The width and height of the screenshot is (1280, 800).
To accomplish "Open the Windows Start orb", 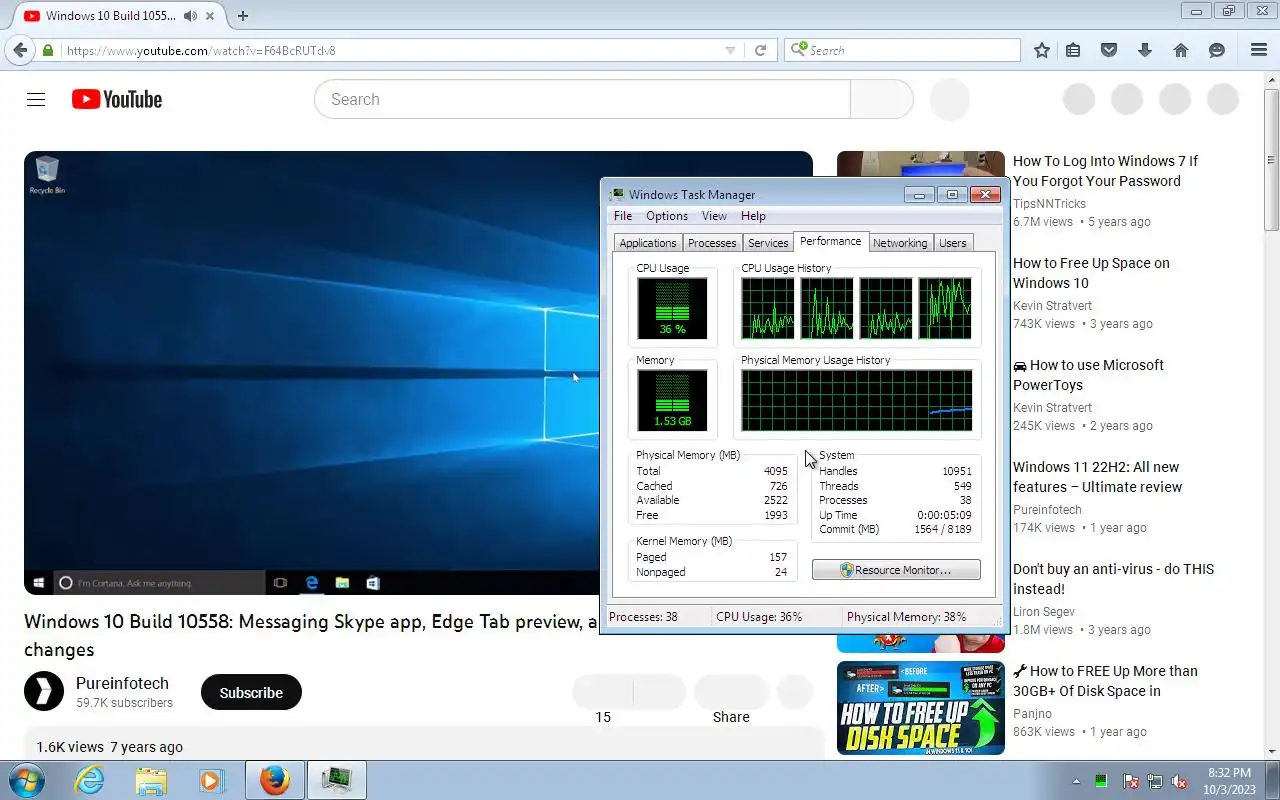I will pos(25,780).
